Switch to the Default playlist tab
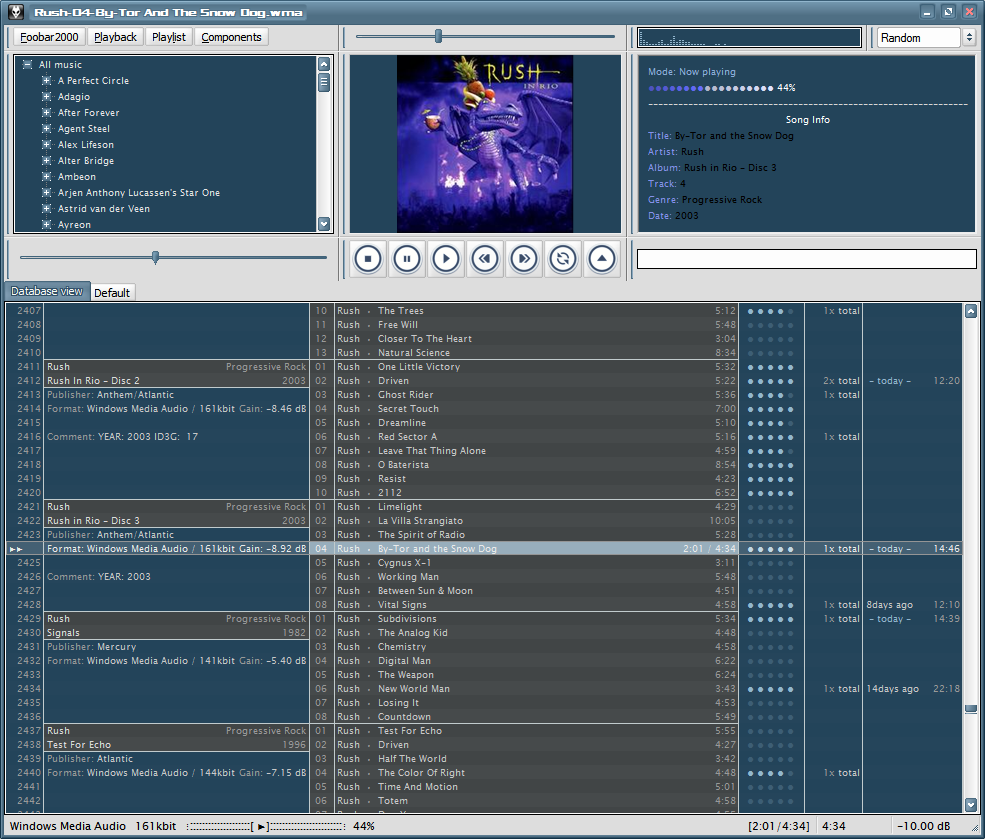Viewport: 985px width, 839px height. pyautogui.click(x=112, y=293)
